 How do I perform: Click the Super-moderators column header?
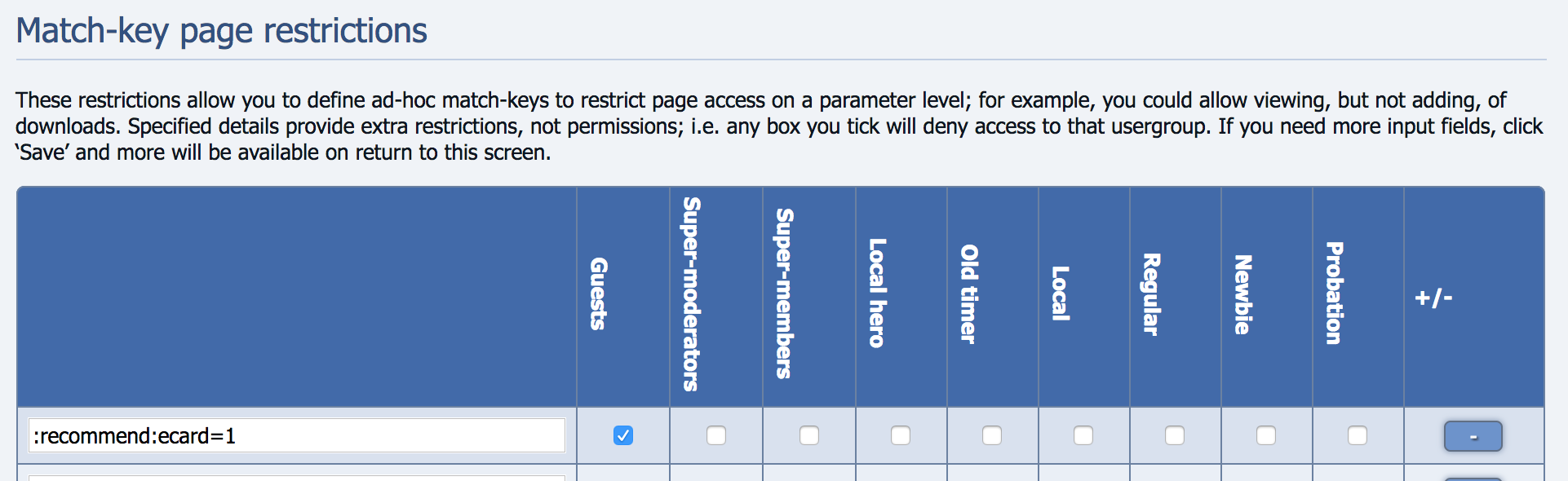pos(692,294)
